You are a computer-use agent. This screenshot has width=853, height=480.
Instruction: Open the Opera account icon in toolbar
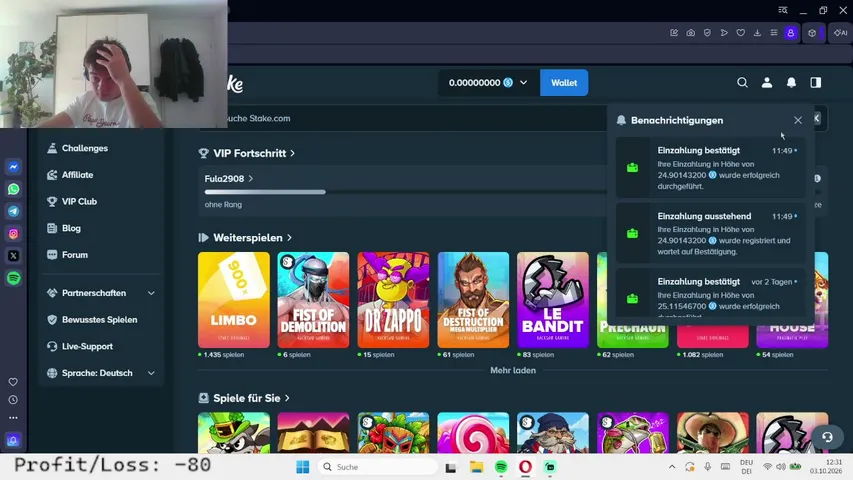click(791, 33)
